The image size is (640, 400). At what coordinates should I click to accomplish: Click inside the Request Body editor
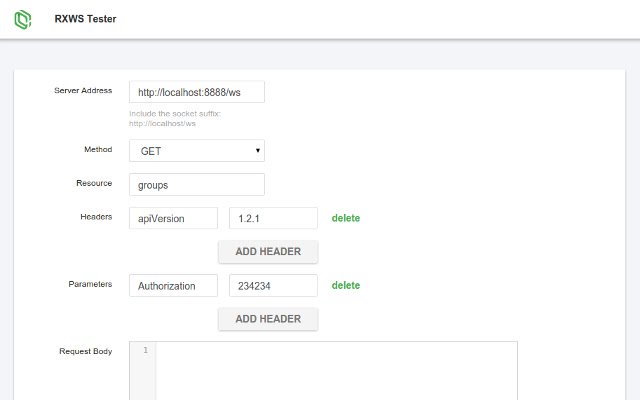click(336, 371)
